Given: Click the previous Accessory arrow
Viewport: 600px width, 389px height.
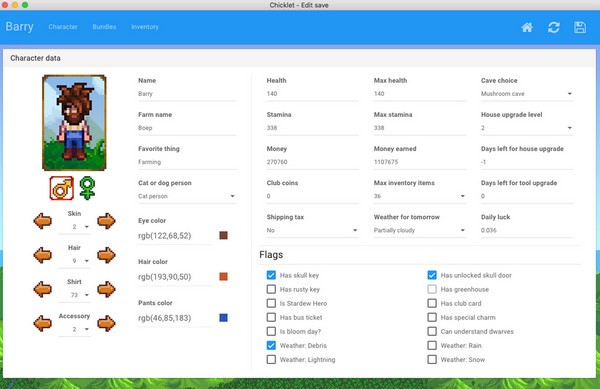Looking at the screenshot, I should [42, 324].
